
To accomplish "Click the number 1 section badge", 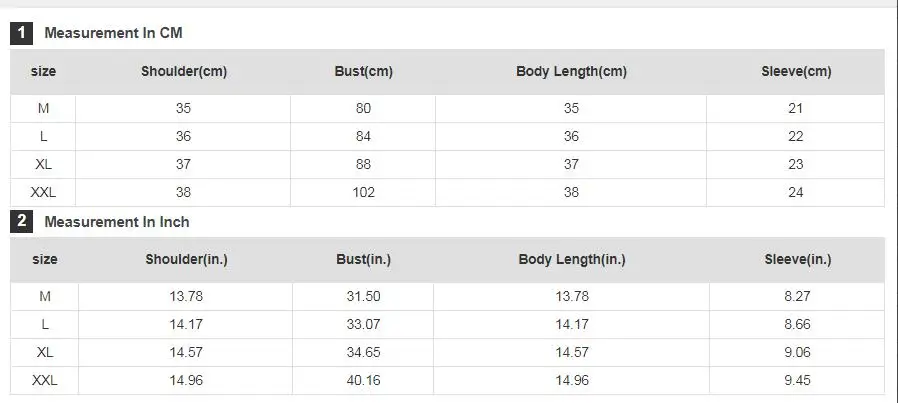I will pyautogui.click(x=21, y=33).
